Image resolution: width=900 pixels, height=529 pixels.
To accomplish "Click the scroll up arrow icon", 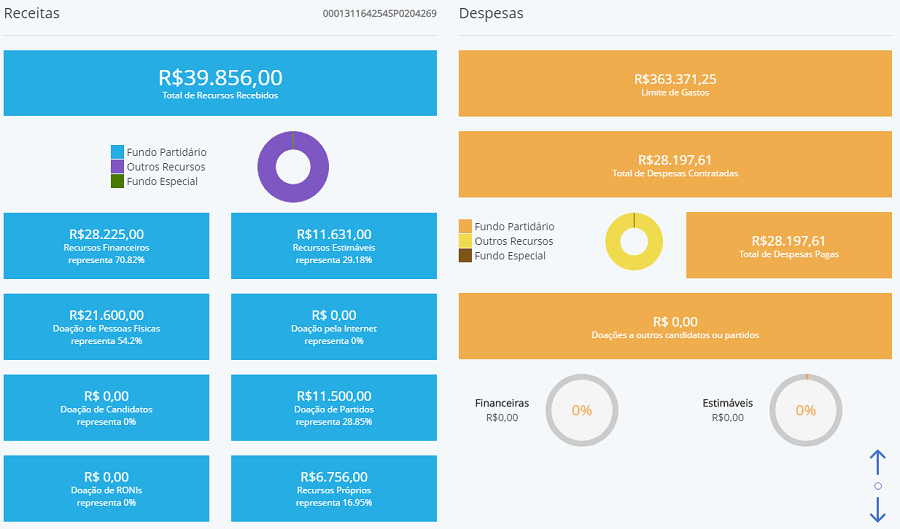I will 877,462.
